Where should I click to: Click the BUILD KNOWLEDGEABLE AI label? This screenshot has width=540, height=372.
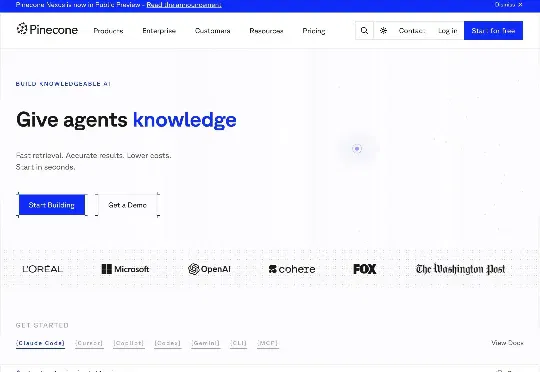tap(63, 84)
